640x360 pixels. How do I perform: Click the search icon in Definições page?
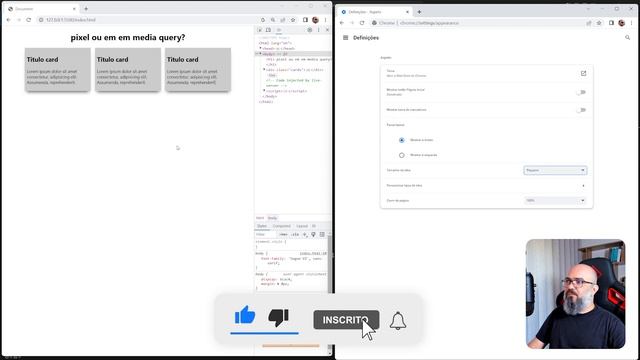tap(627, 38)
